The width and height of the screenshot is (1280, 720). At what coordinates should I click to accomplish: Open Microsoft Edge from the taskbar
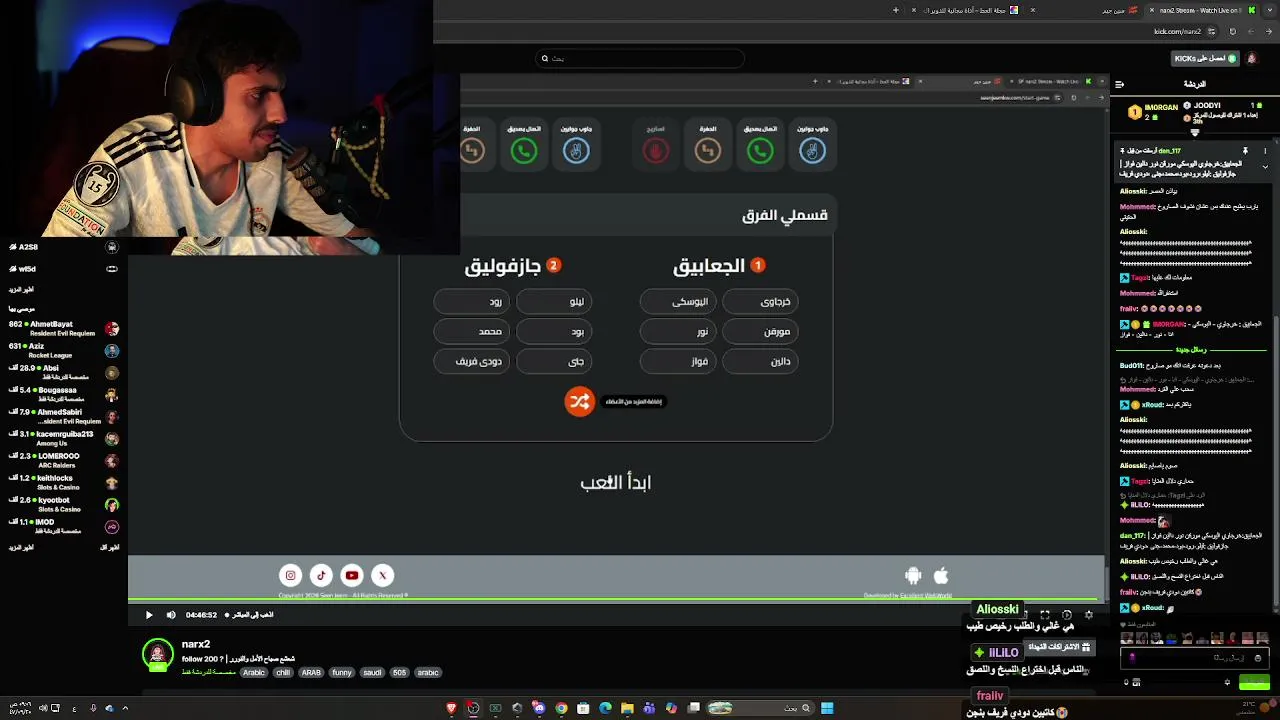[605, 708]
